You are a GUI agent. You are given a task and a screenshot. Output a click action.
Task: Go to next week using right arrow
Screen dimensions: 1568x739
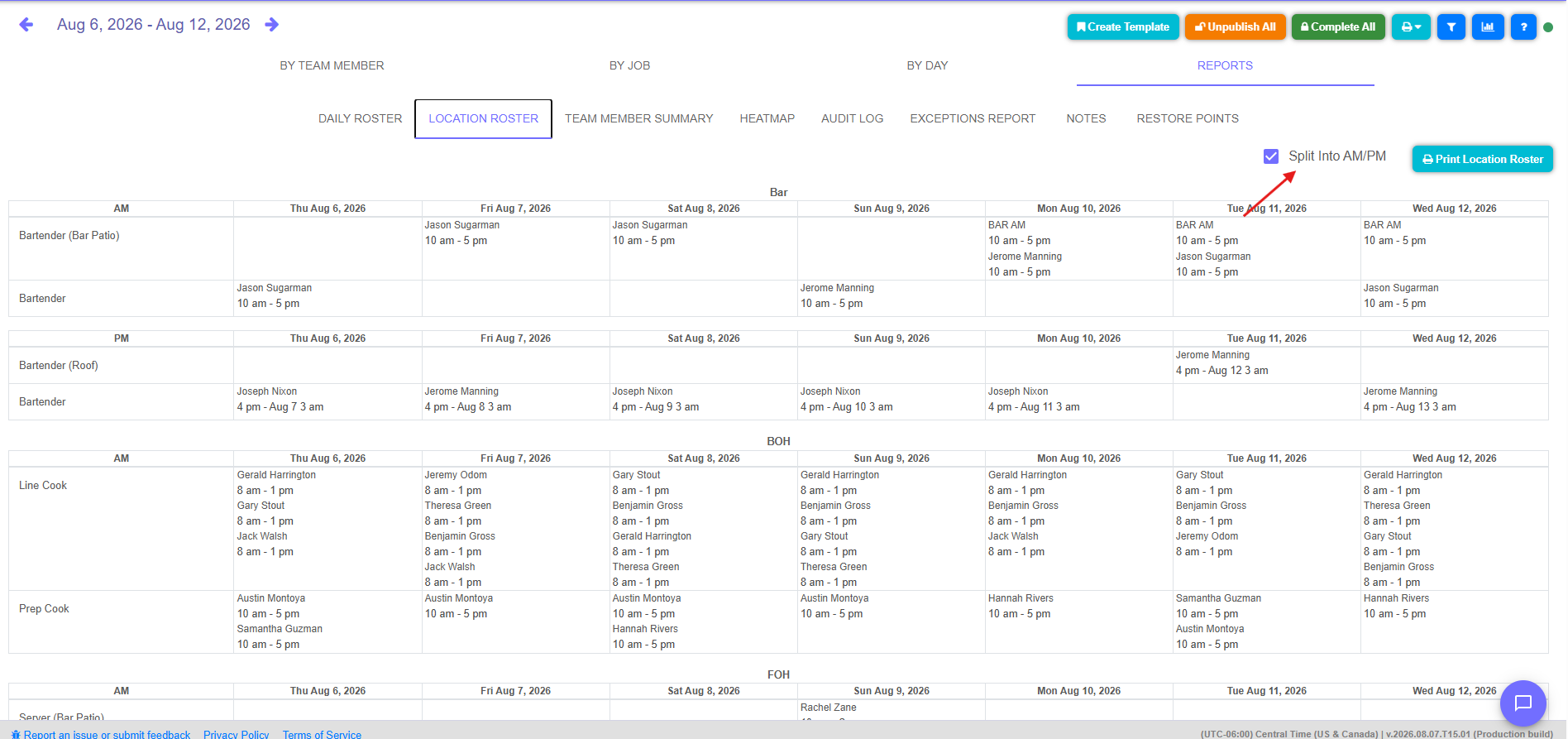click(x=271, y=25)
